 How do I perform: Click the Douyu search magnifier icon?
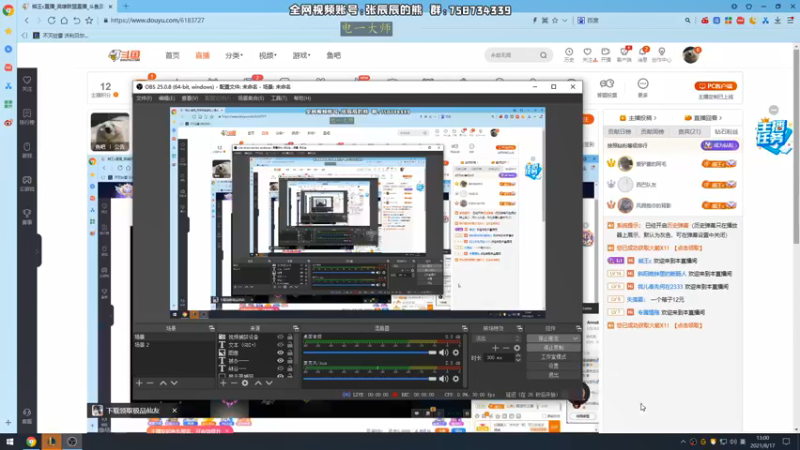pos(543,55)
